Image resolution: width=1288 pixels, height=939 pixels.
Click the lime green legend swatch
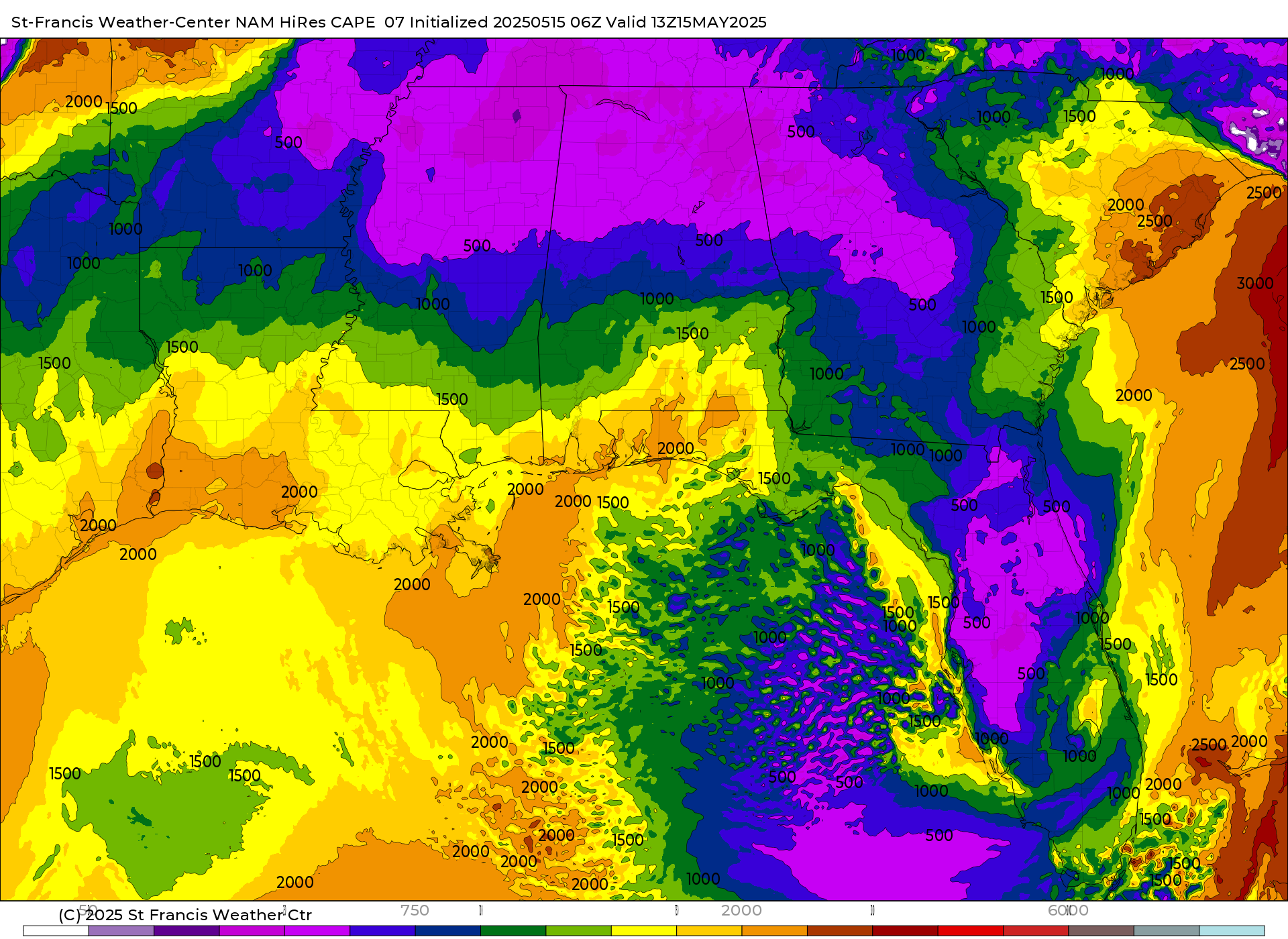coord(578,931)
